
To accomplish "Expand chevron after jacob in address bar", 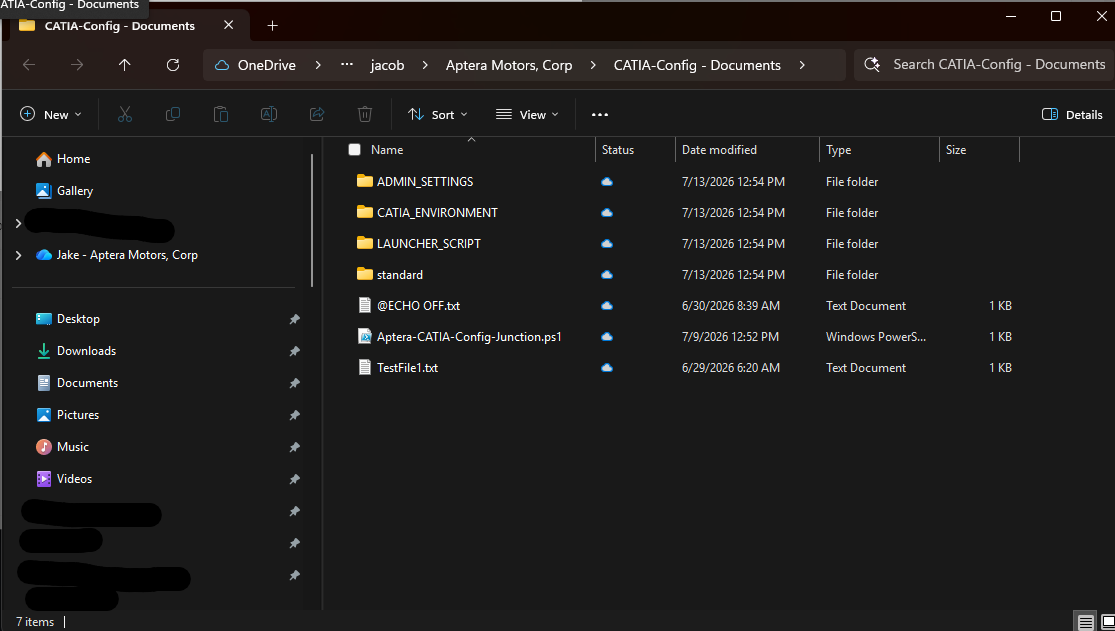I will click(x=425, y=65).
